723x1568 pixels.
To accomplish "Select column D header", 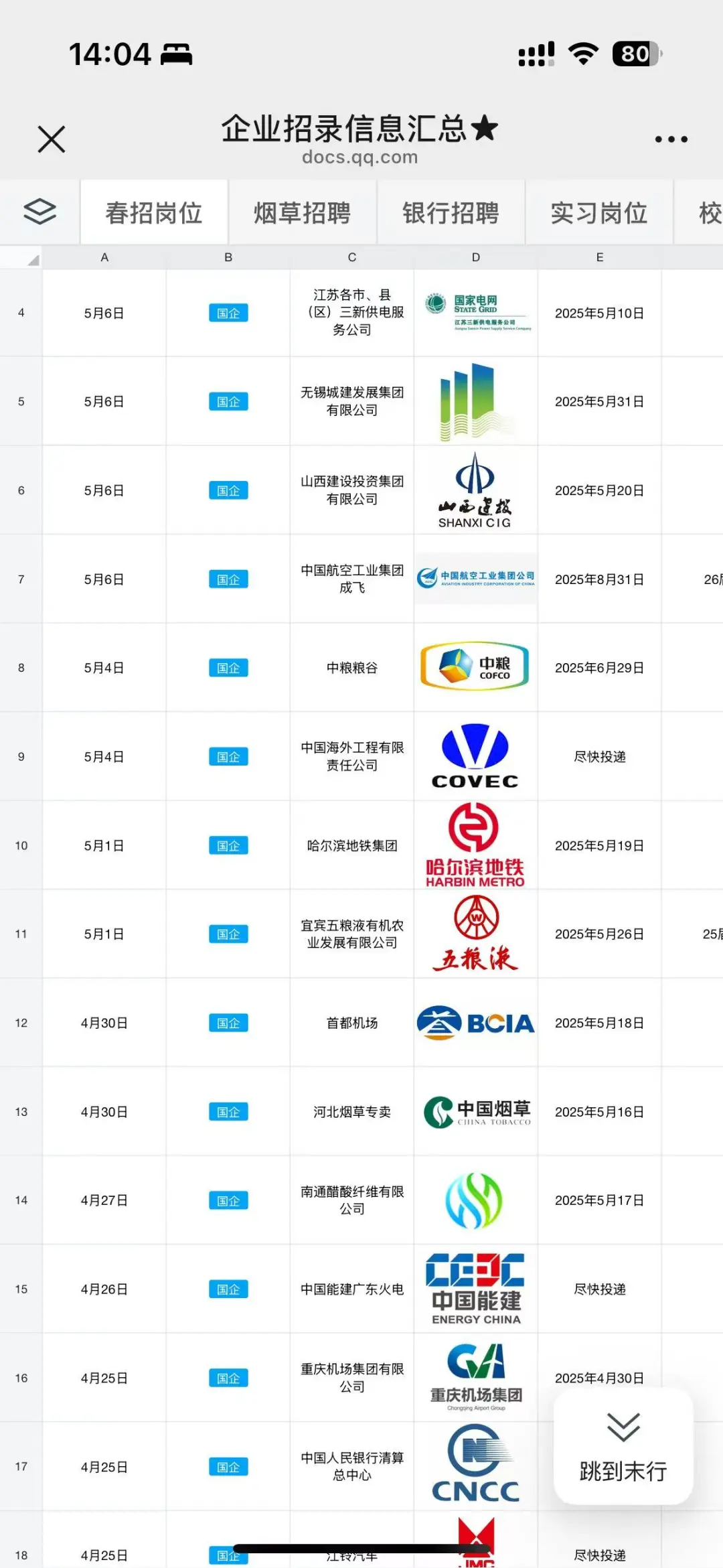I will 476,257.
